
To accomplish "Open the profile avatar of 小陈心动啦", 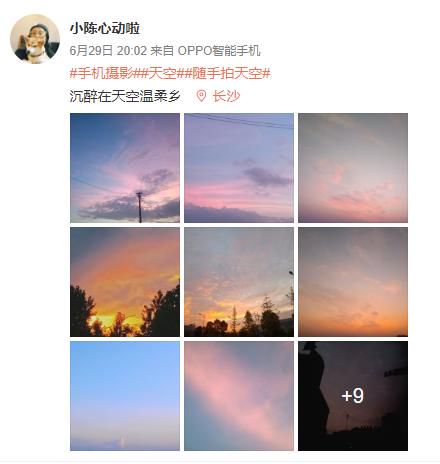I will point(35,39).
